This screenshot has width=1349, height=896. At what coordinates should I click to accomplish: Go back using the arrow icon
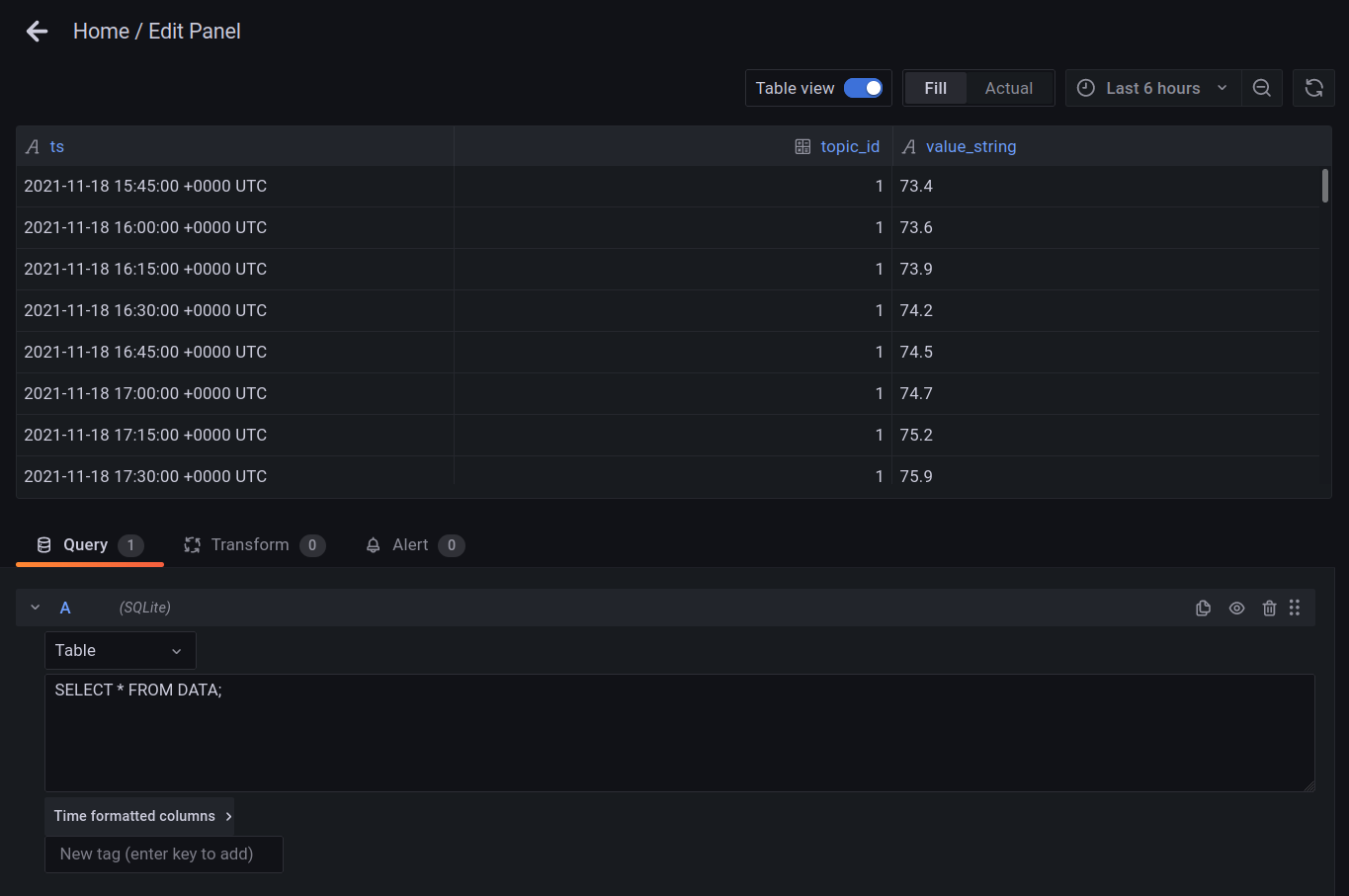click(x=37, y=32)
